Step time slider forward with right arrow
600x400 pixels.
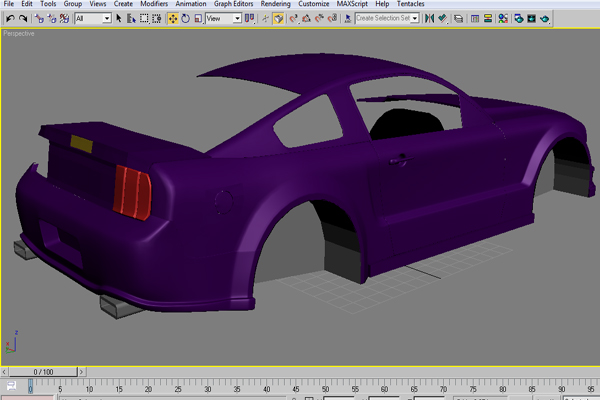click(82, 372)
